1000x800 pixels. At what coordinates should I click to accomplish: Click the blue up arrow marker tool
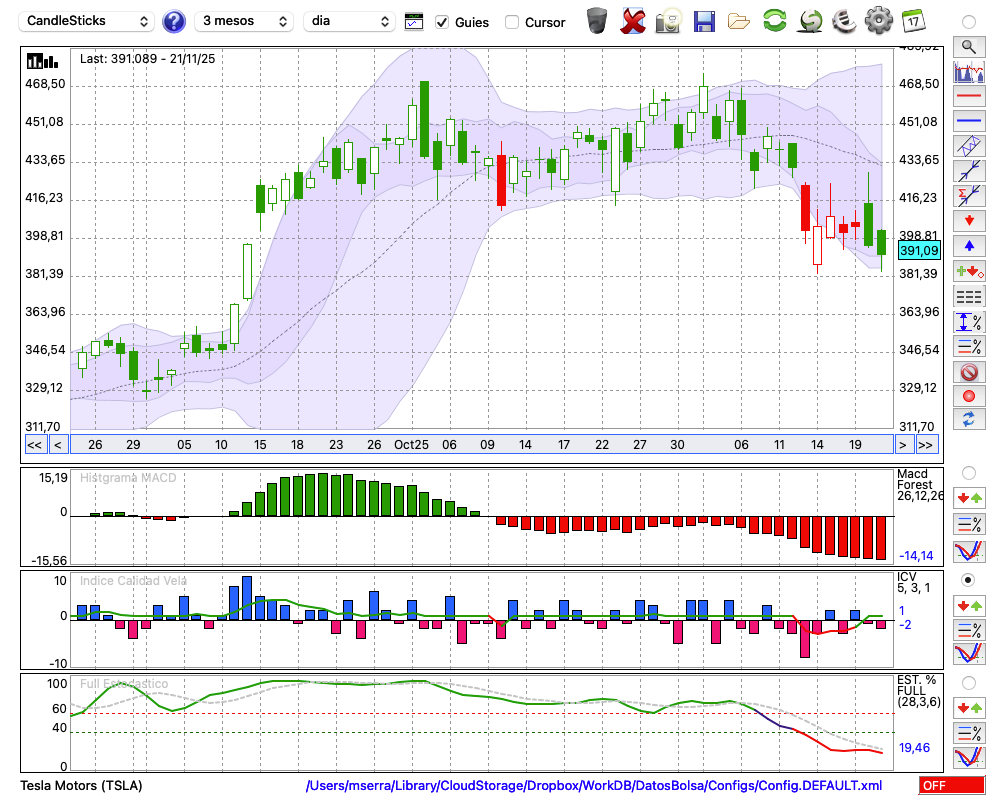(x=969, y=246)
